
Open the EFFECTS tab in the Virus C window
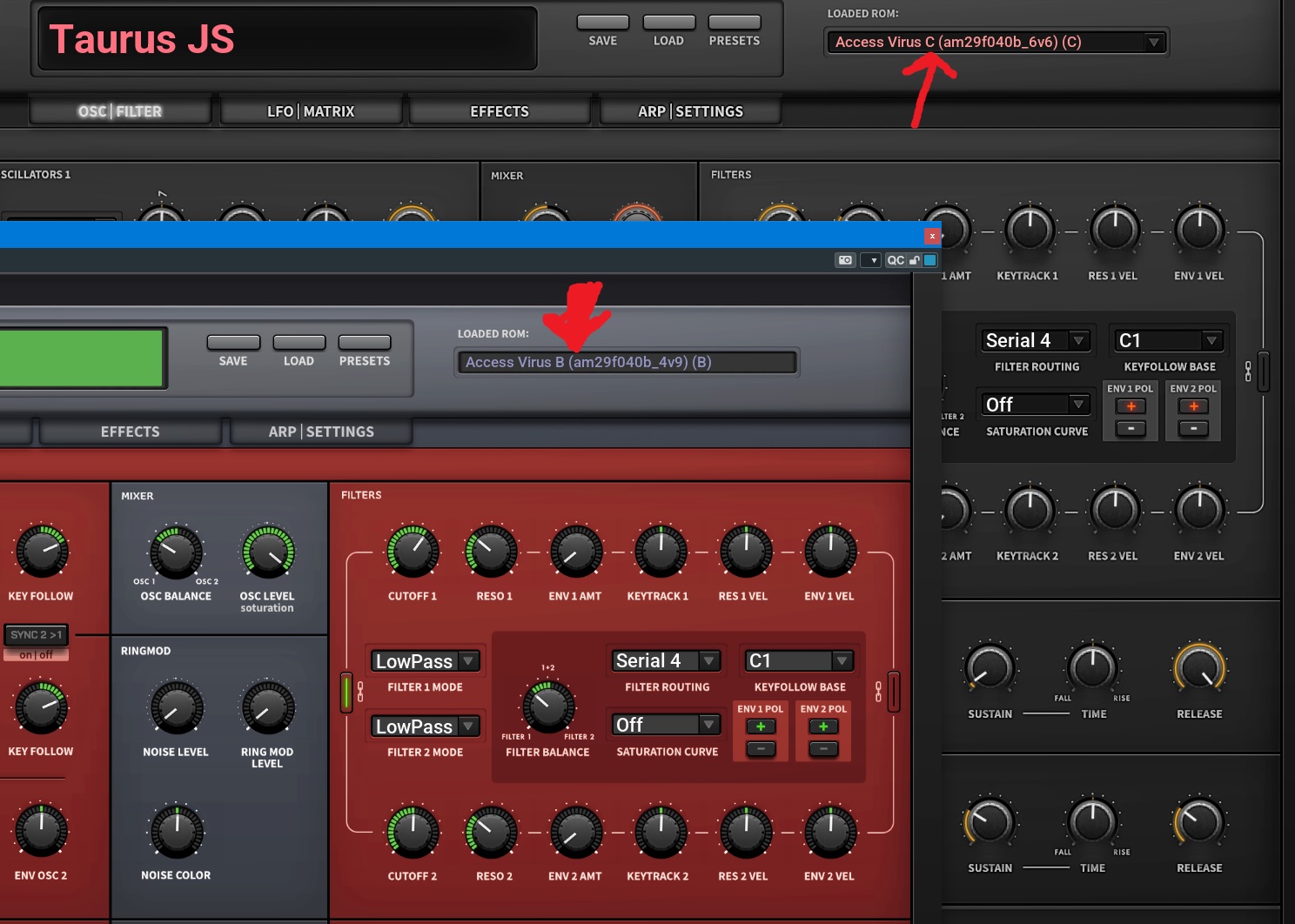pyautogui.click(x=500, y=111)
